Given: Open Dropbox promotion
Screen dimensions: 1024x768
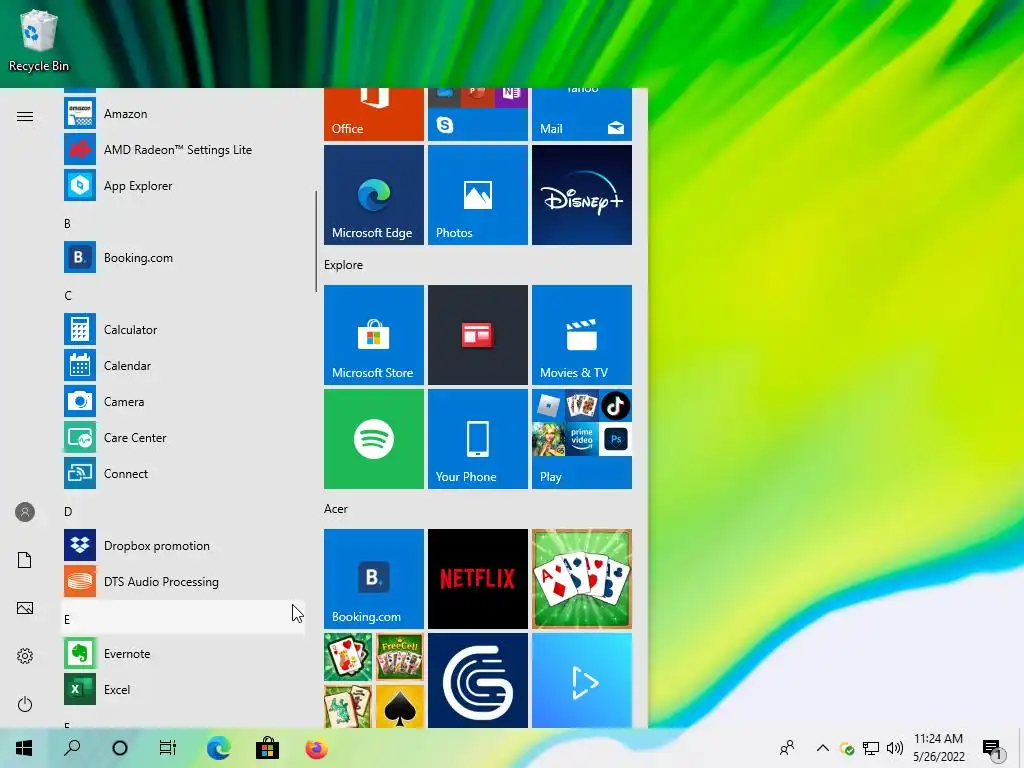Looking at the screenshot, I should pyautogui.click(x=183, y=545).
